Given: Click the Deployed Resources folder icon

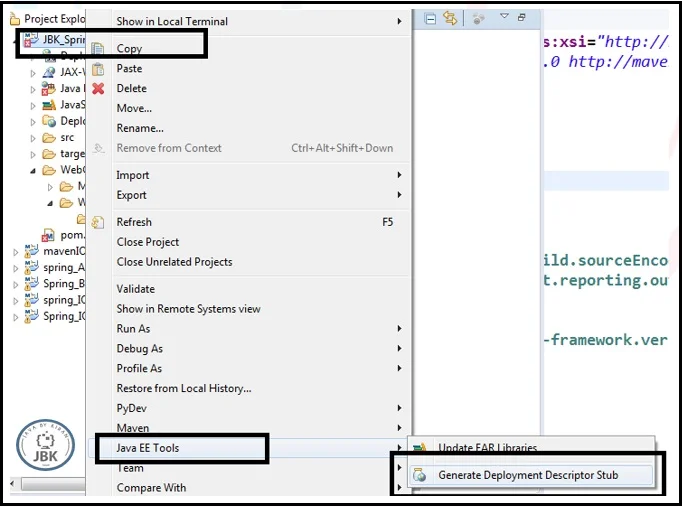Looking at the screenshot, I should point(49,121).
